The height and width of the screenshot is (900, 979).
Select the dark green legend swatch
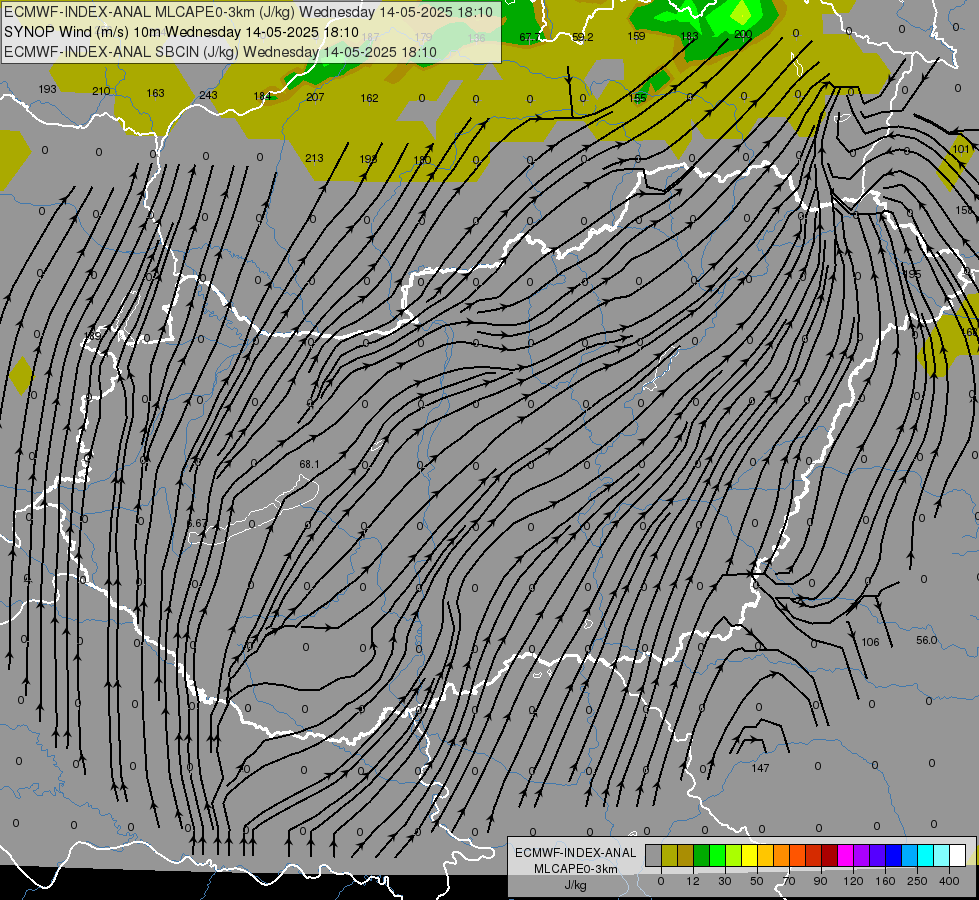pos(702,855)
